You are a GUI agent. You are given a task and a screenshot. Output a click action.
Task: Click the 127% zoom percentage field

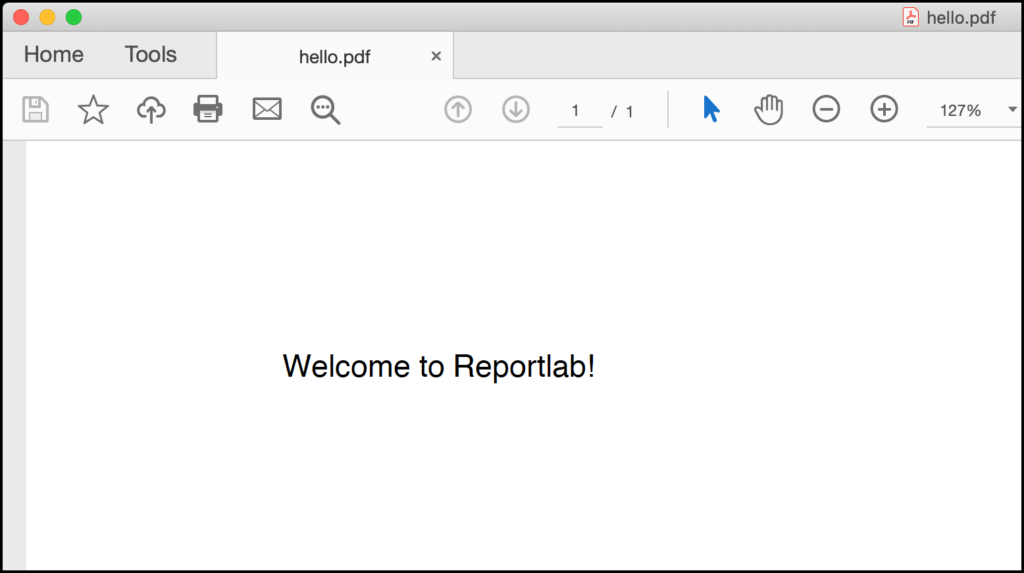point(961,110)
